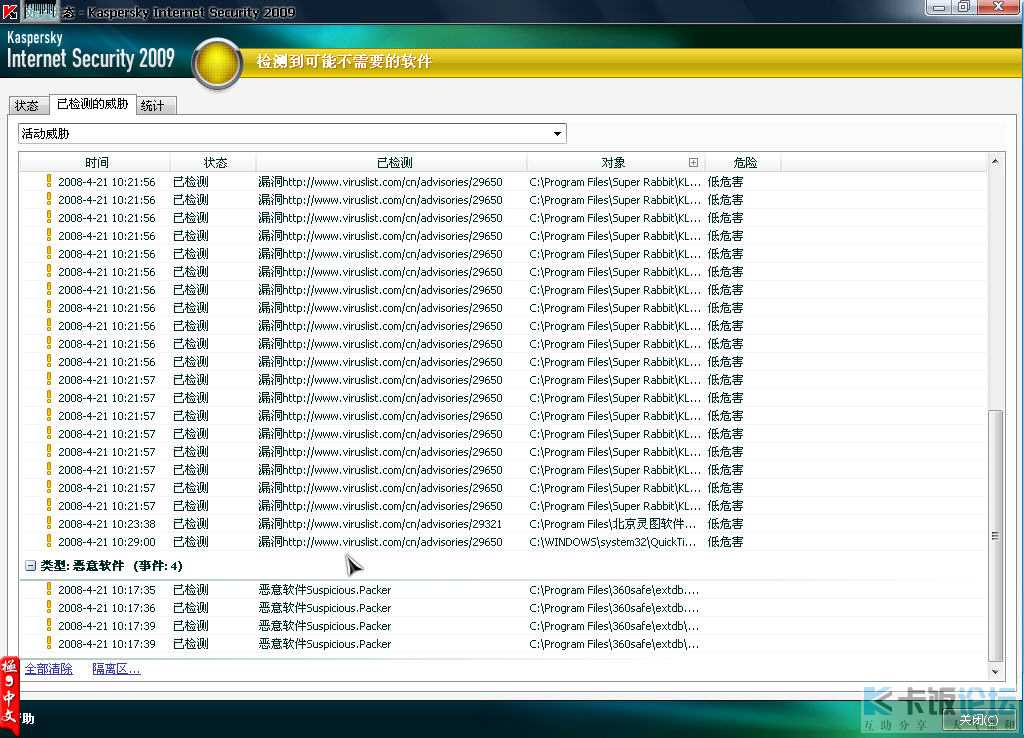This screenshot has height=738, width=1024.
Task: Sort by the 状态 column header
Action: click(x=215, y=163)
